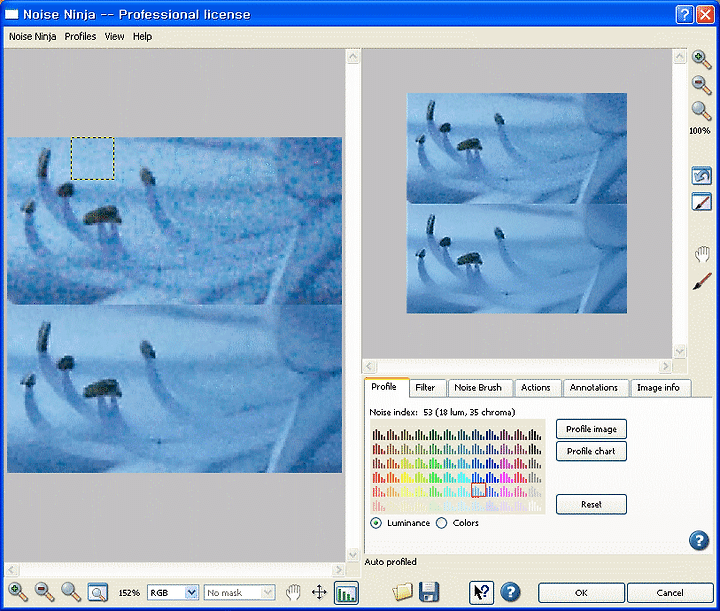Click the red-outlined cell in profile color chart
The height and width of the screenshot is (611, 720).
coord(478,490)
